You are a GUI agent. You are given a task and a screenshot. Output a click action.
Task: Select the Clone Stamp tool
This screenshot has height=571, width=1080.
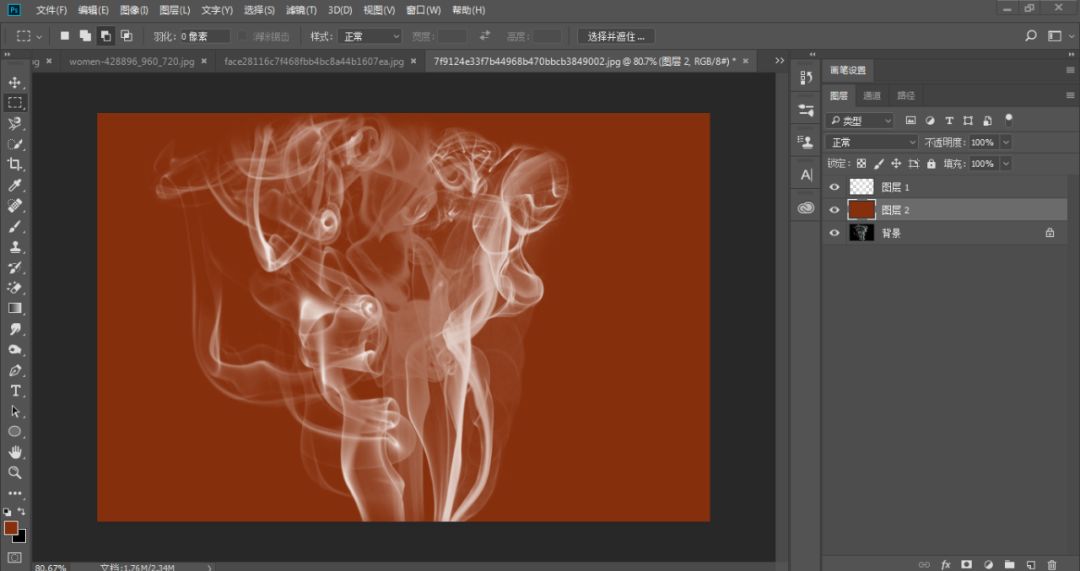(14, 247)
